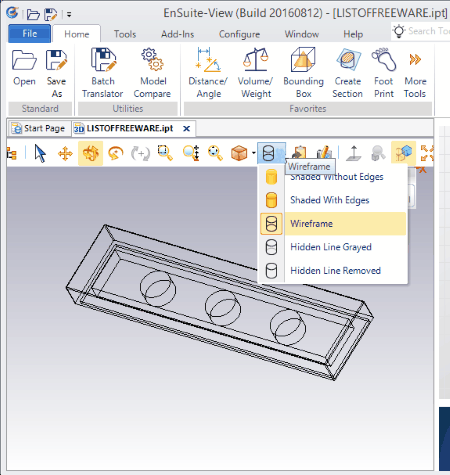
Task: Choose Shaded Without Edges display mode
Action: (333, 177)
